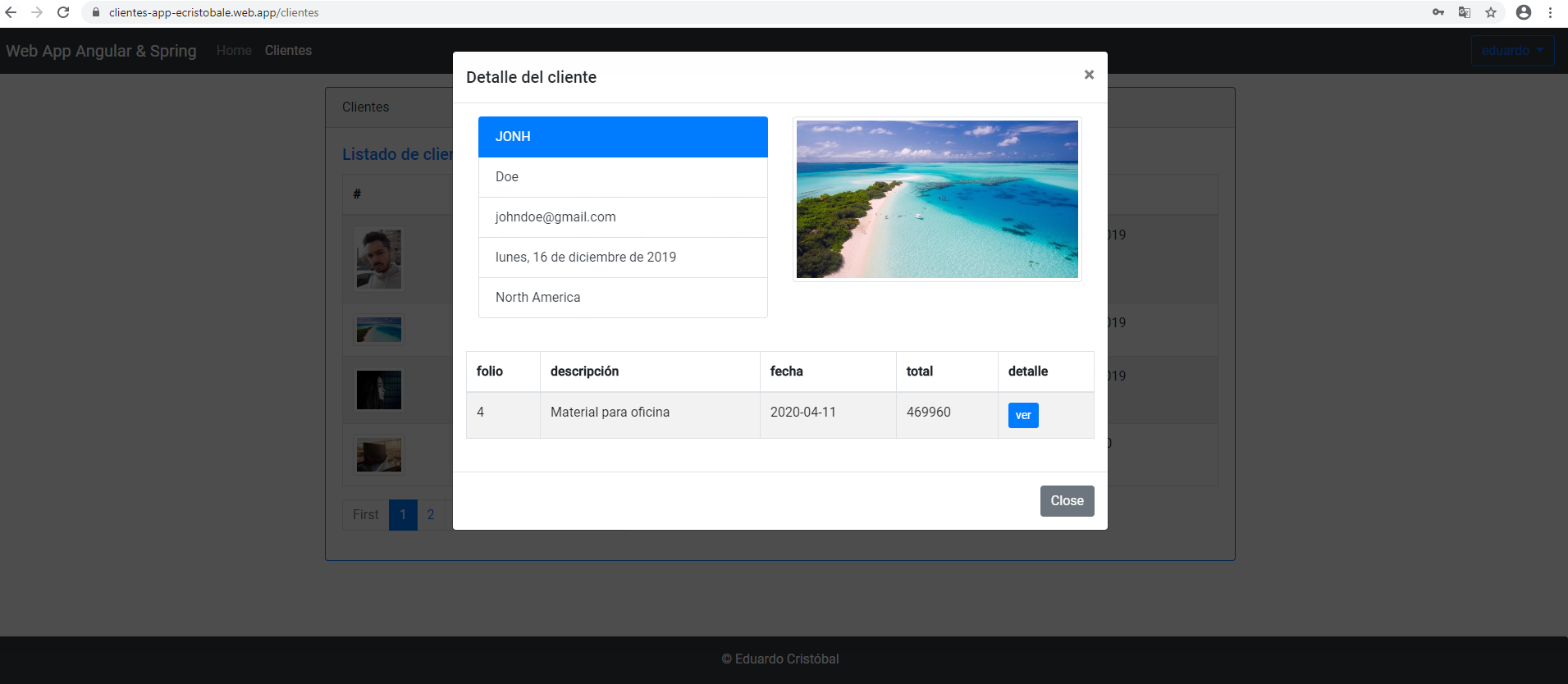Dismiss the modal with the Close button
This screenshot has width=1568, height=684.
tap(1067, 501)
